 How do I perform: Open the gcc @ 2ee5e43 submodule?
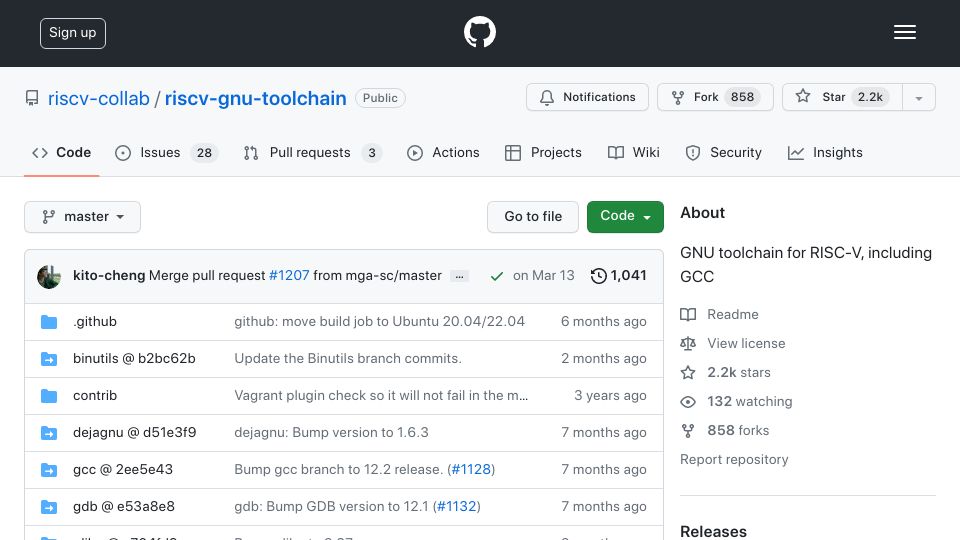123,470
